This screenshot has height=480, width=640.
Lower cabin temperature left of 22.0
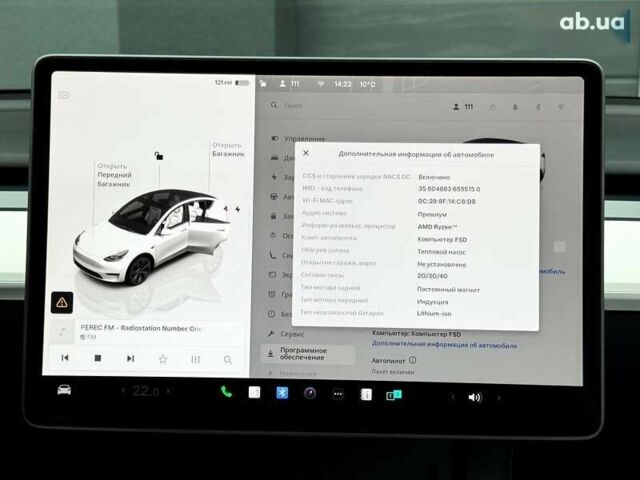point(123,391)
